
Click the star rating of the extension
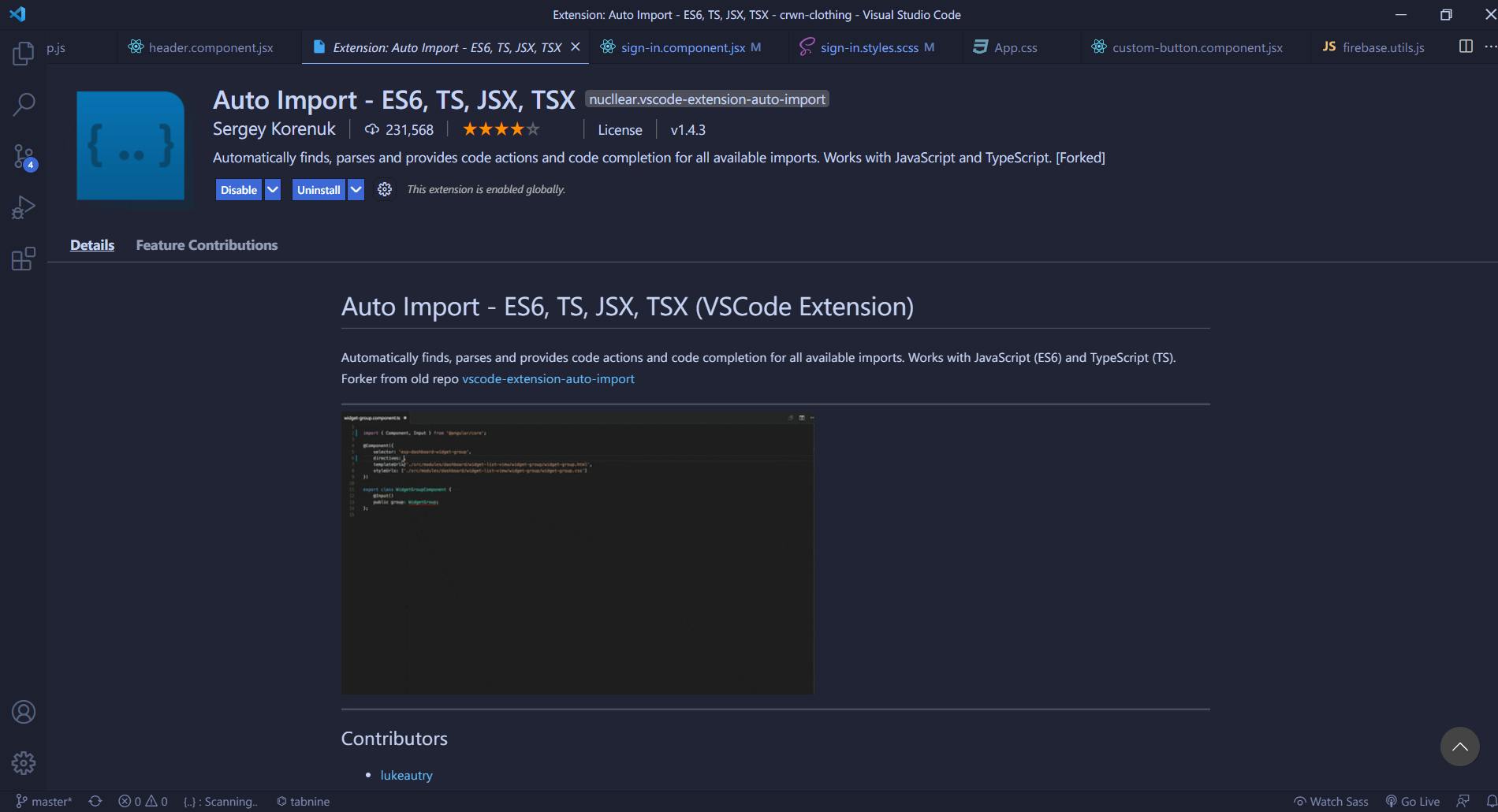501,129
